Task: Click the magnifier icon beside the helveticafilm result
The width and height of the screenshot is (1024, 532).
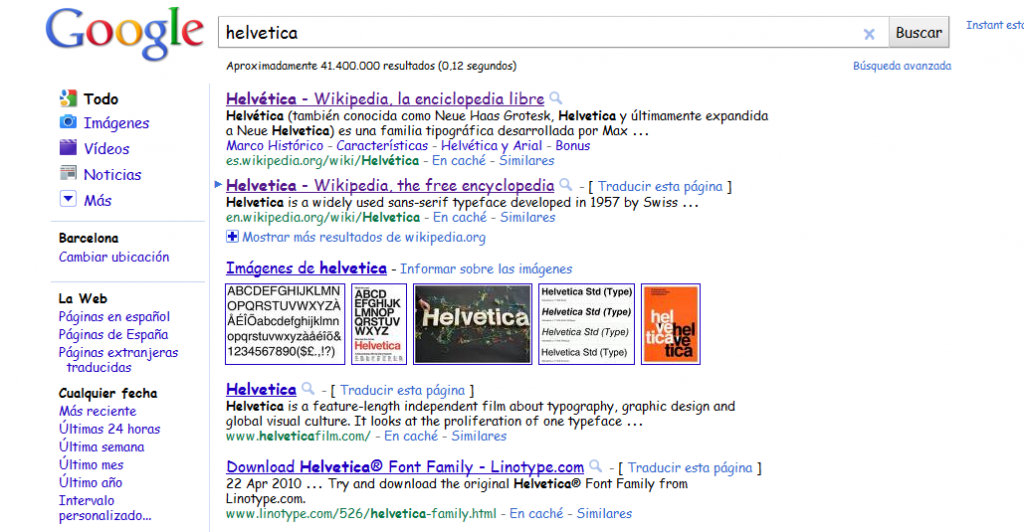Action: coord(308,388)
